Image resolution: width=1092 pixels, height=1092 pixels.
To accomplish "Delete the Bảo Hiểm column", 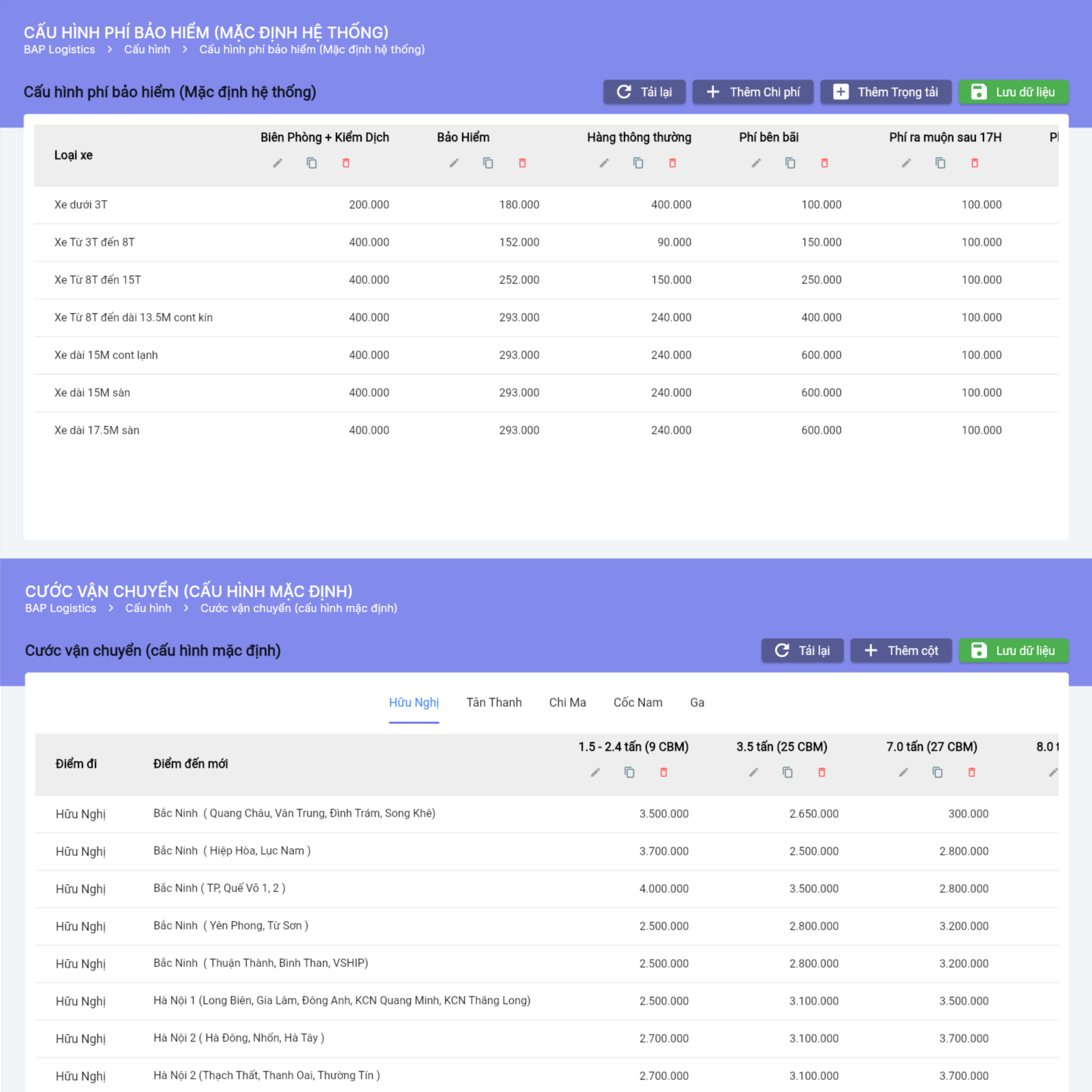I will click(x=522, y=163).
